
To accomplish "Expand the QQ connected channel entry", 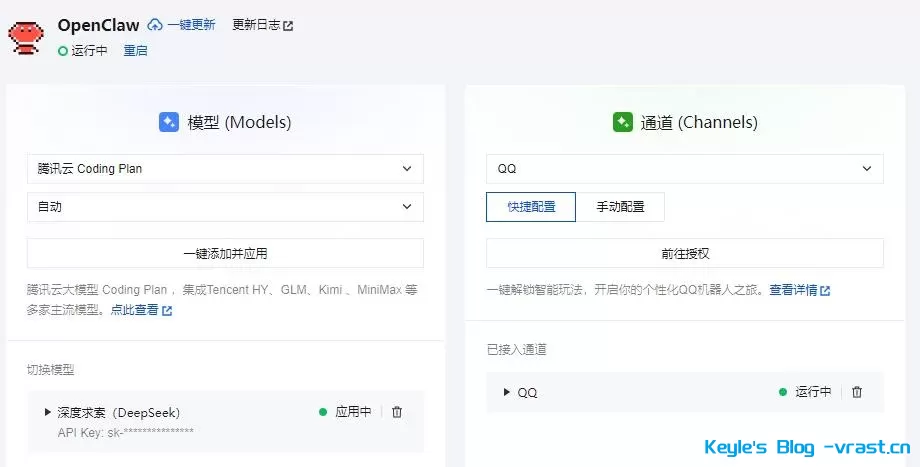I will 507,392.
